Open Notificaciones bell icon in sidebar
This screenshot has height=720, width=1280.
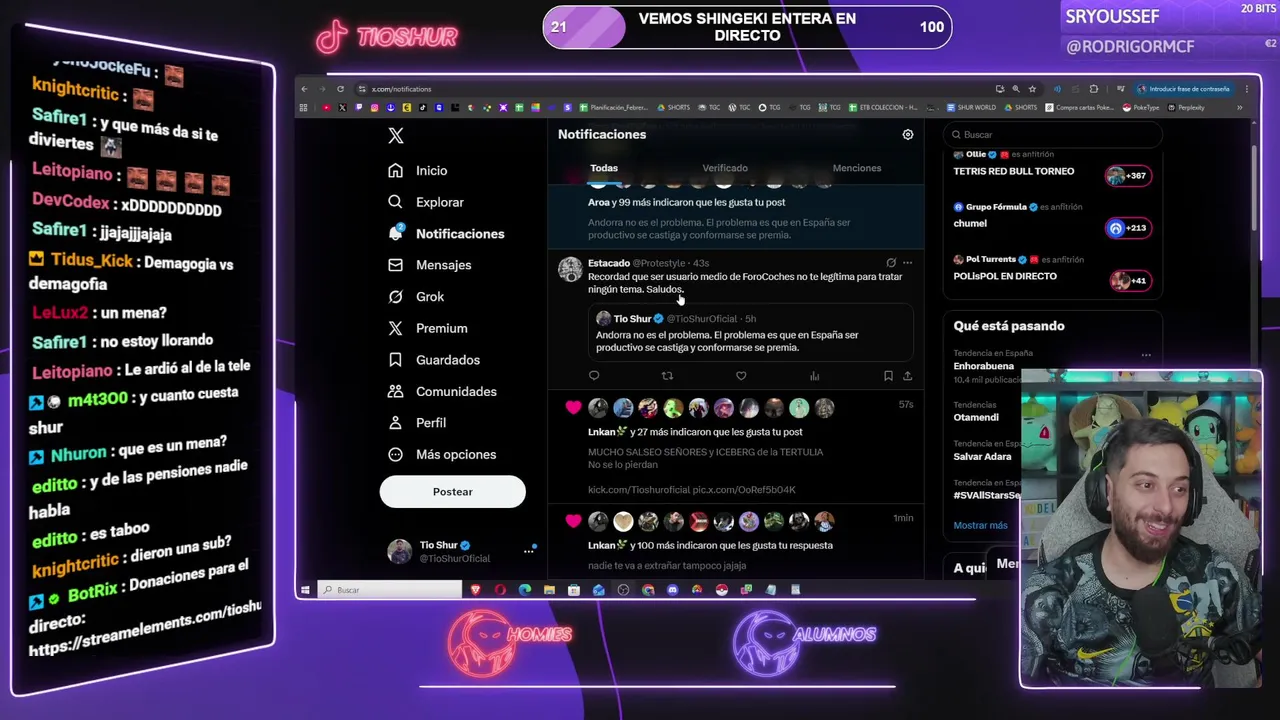tap(396, 233)
